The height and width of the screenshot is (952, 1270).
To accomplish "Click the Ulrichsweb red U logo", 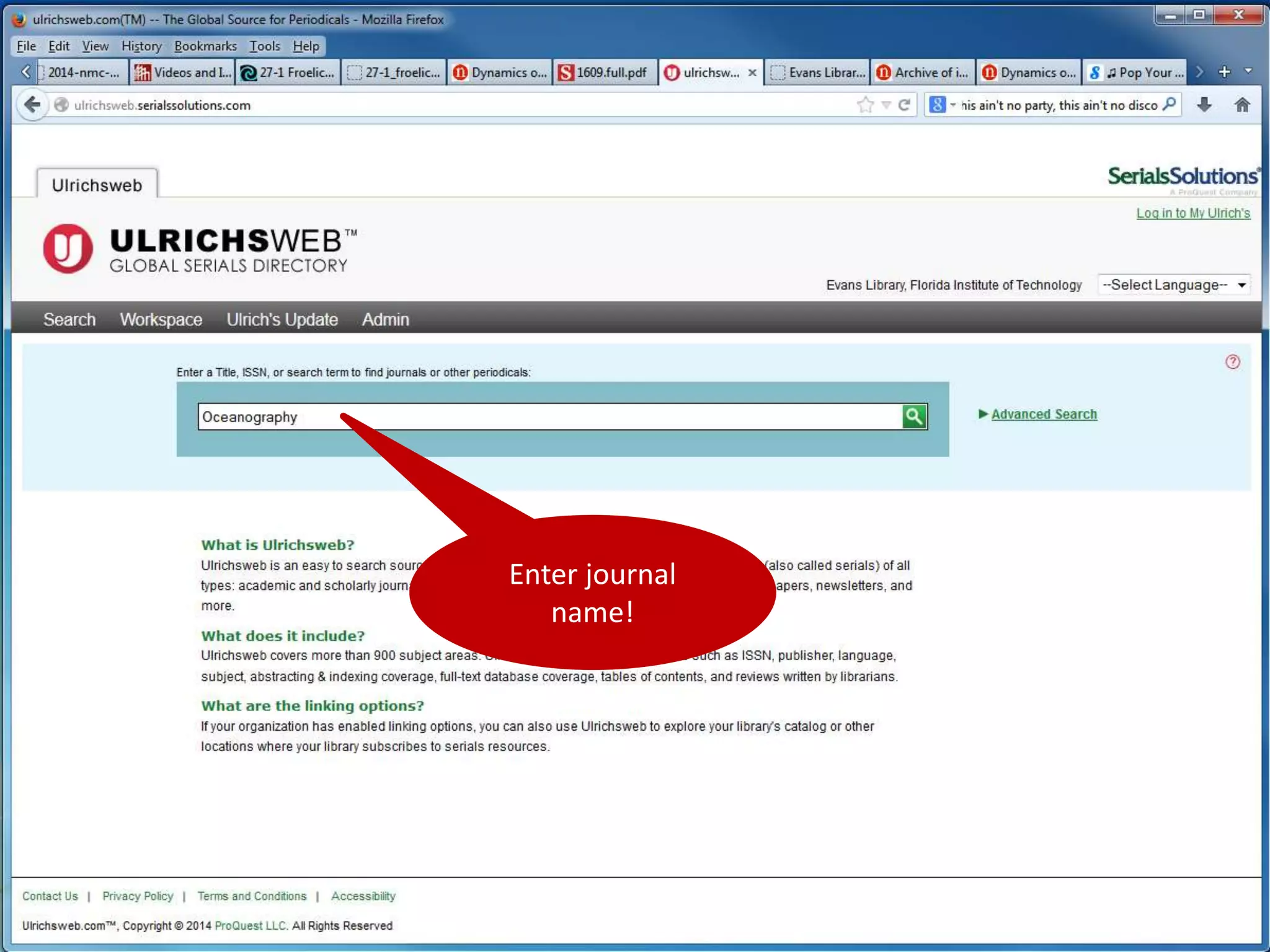I will [x=68, y=248].
